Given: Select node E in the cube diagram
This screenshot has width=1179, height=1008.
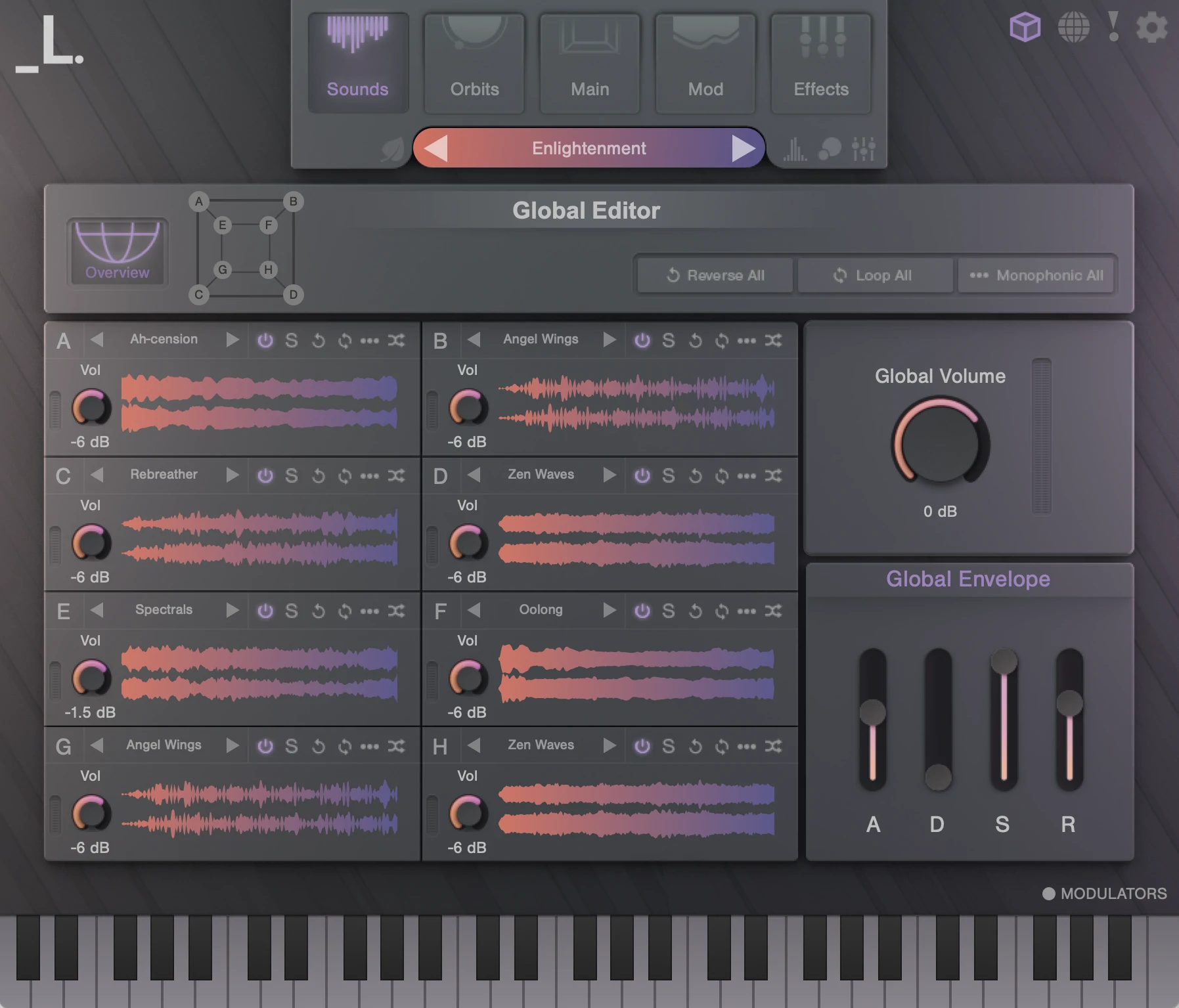Looking at the screenshot, I should coord(223,225).
